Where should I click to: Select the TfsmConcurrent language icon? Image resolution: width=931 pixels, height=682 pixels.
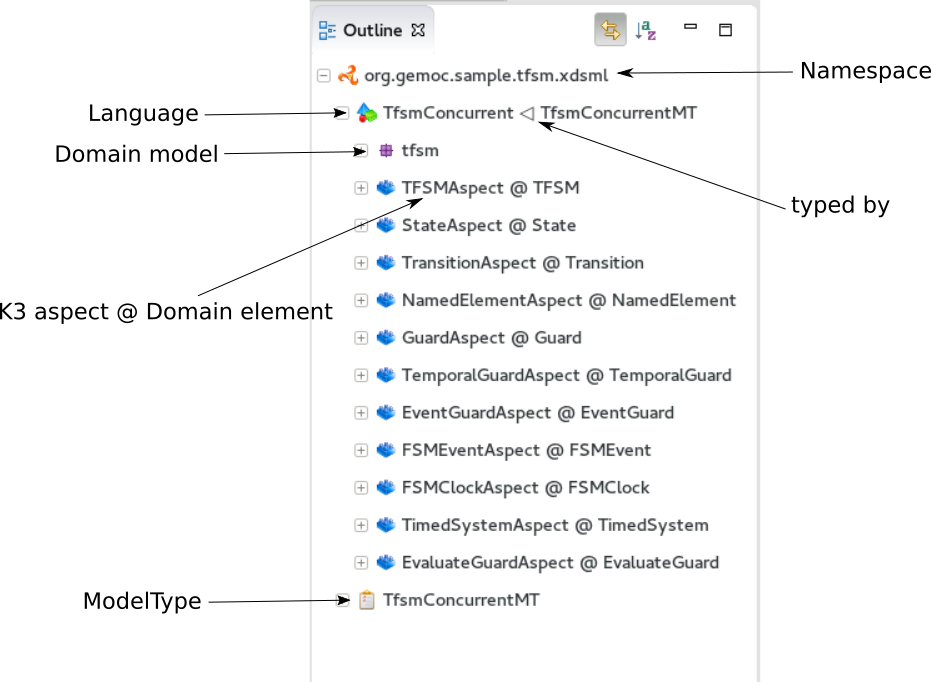366,112
